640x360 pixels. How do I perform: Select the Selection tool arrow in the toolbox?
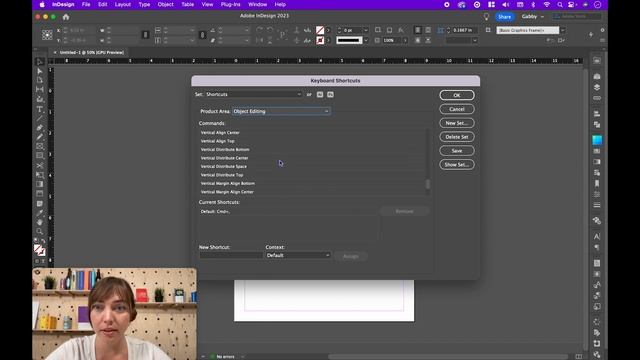(40, 62)
